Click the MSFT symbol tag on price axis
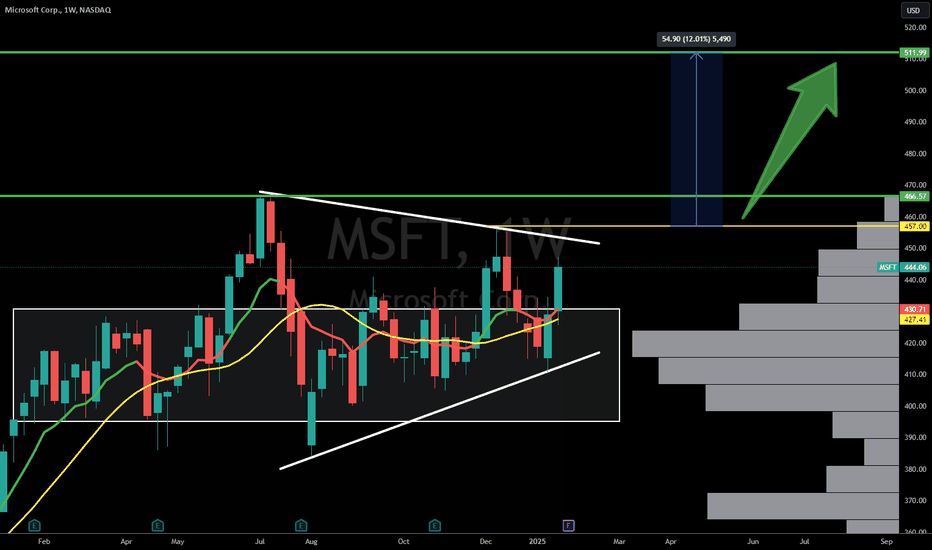 888,268
